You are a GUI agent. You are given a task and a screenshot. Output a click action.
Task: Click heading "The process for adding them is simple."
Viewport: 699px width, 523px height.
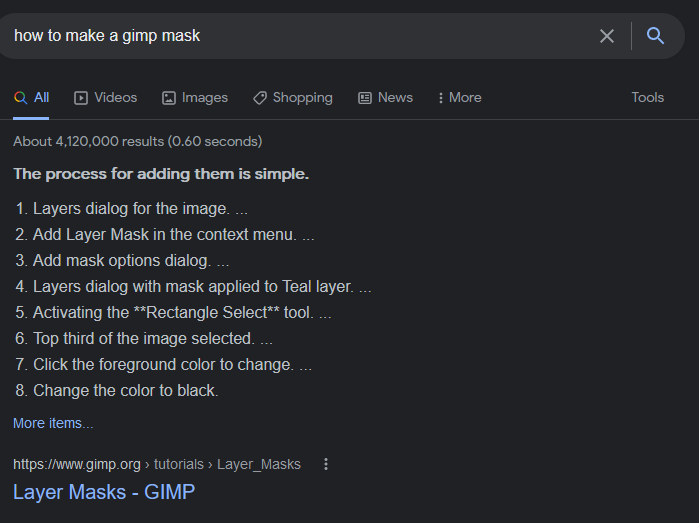coord(161,174)
